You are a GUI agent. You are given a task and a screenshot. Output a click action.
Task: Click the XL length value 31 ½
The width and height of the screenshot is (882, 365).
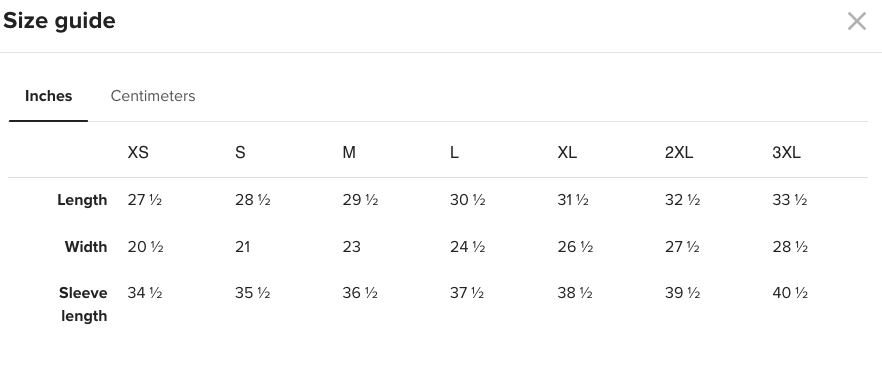coord(573,200)
